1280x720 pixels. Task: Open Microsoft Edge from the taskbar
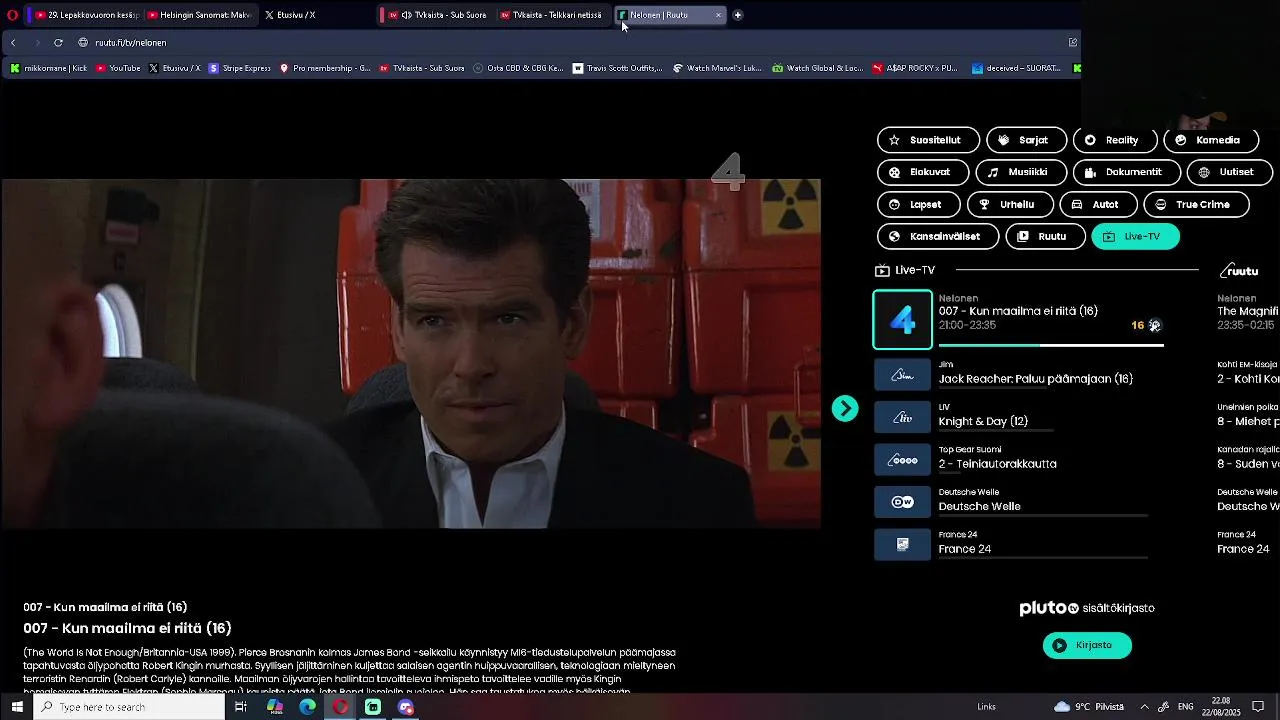(x=307, y=707)
